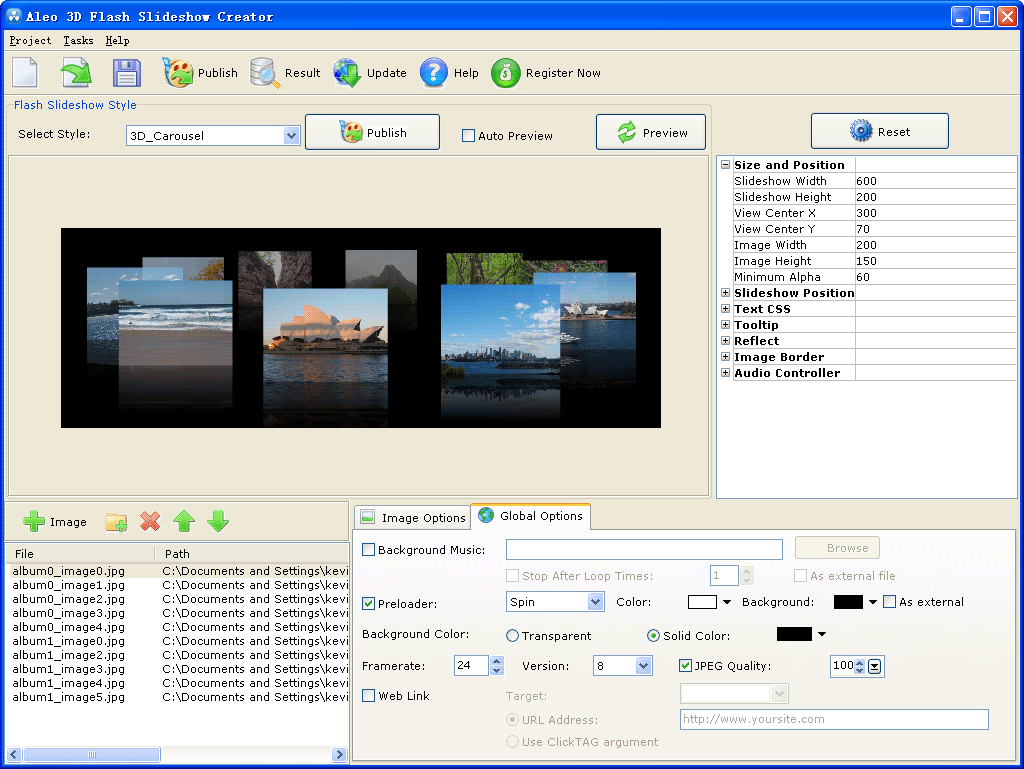Viewport: 1024px width, 769px height.
Task: Click the Preview button
Action: click(x=650, y=131)
